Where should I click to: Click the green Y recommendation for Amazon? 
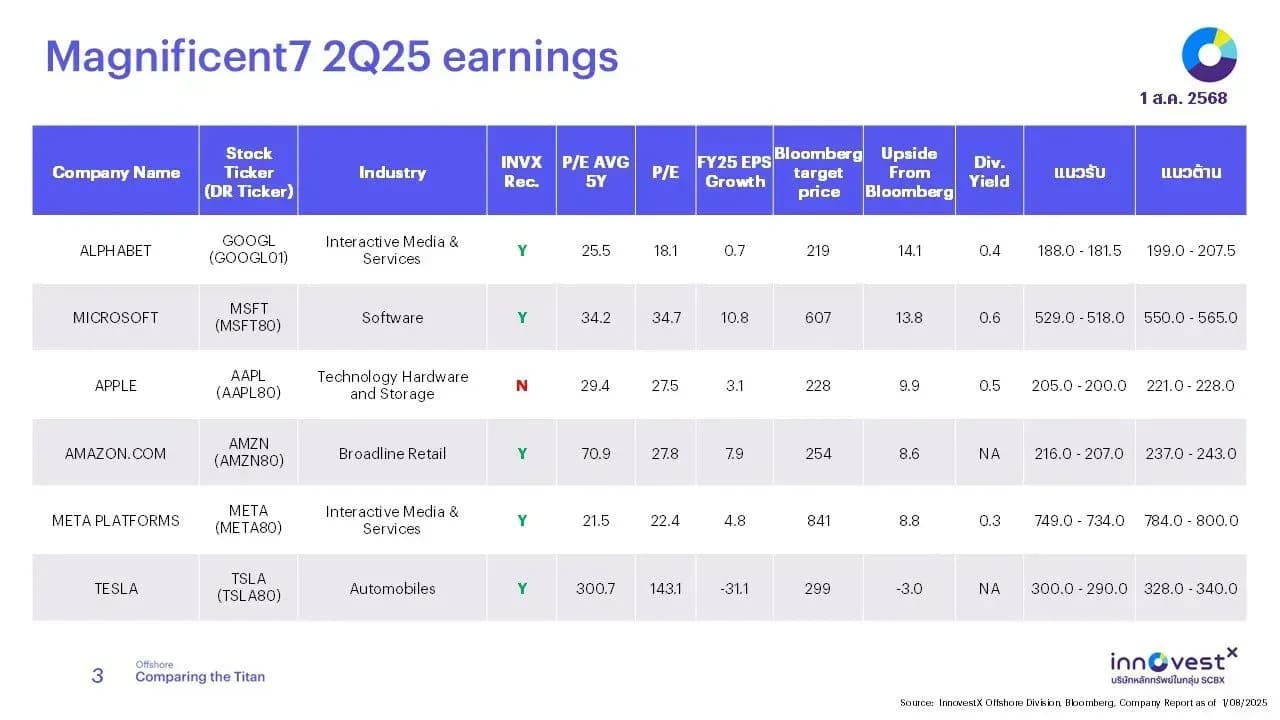[522, 453]
